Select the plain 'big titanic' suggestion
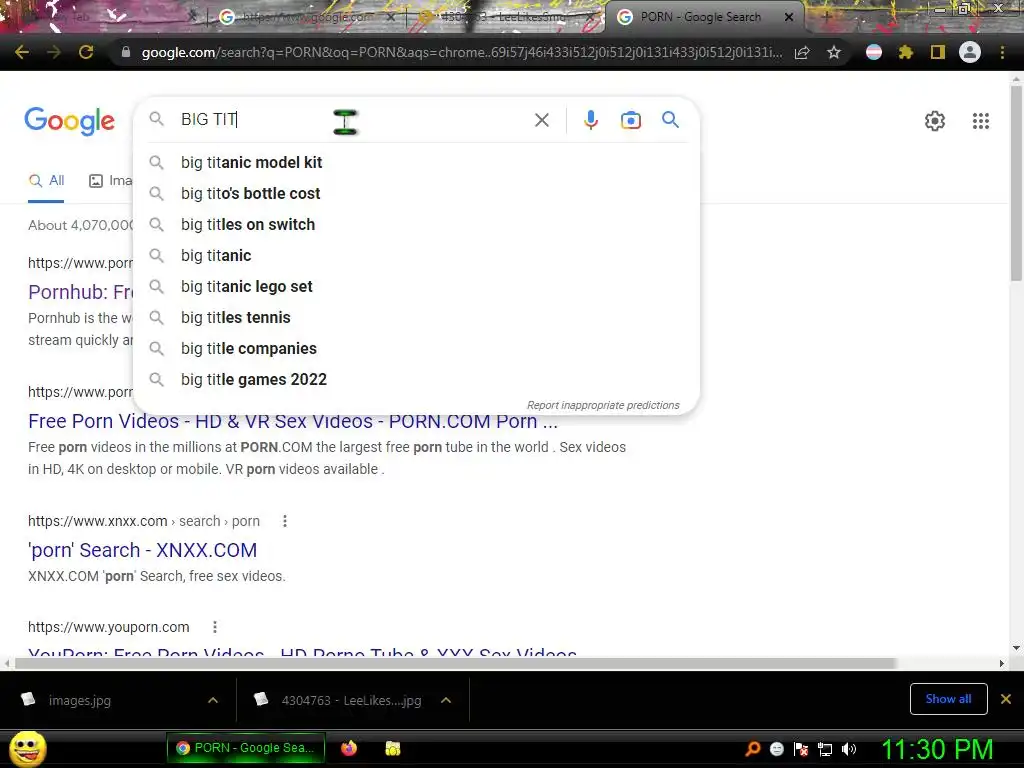Viewport: 1024px width, 768px height. (416, 255)
